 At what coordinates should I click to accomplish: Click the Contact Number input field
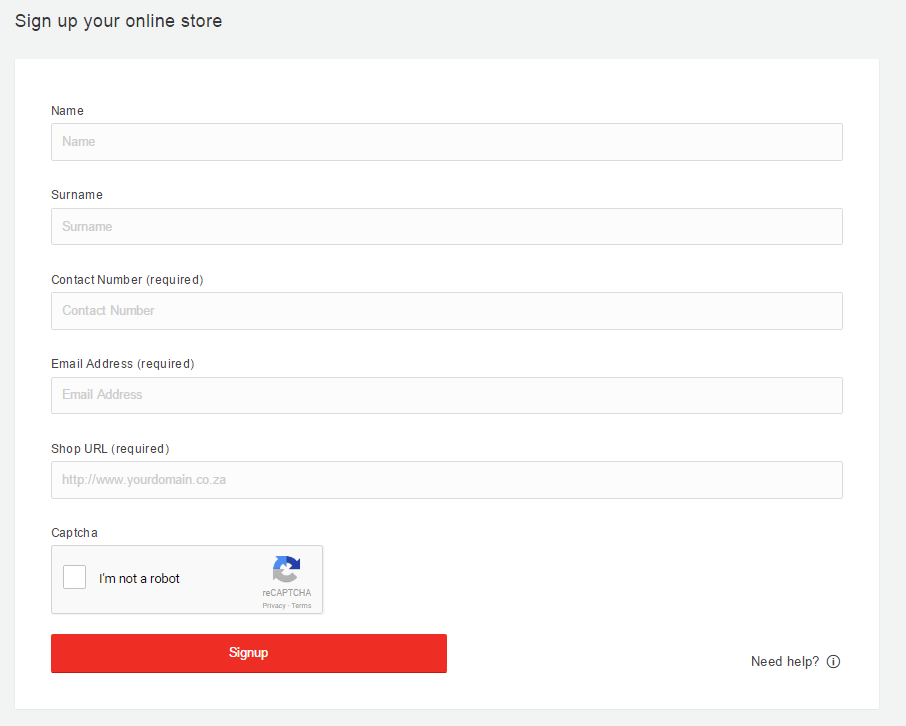(447, 310)
